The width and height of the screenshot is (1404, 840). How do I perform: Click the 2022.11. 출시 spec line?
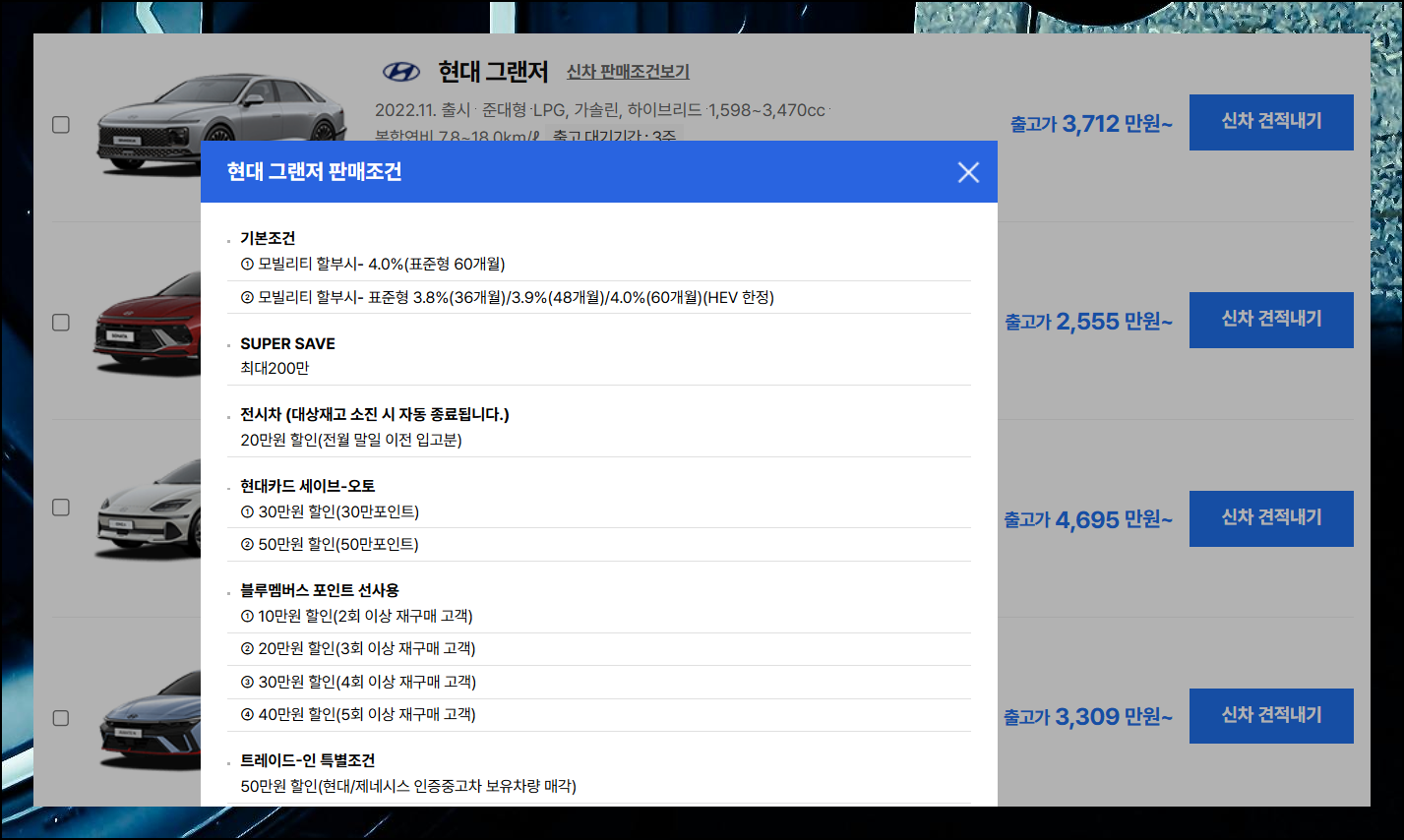point(601,110)
